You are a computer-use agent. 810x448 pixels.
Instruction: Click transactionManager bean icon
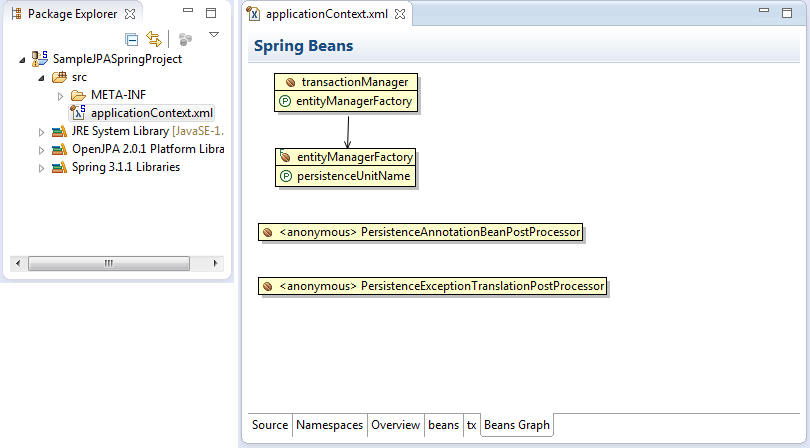(290, 83)
